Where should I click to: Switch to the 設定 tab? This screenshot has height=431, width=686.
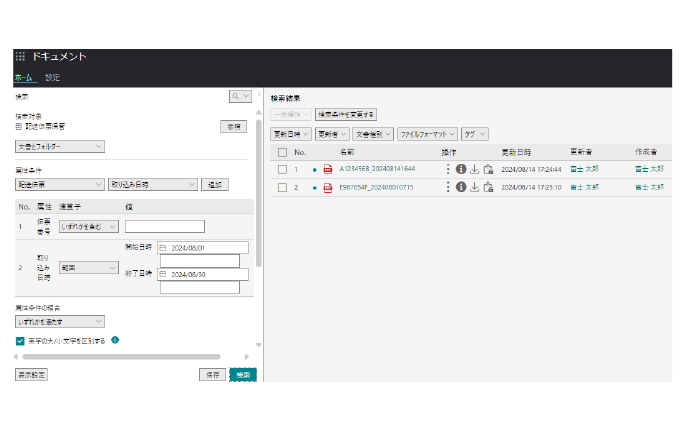[x=52, y=77]
